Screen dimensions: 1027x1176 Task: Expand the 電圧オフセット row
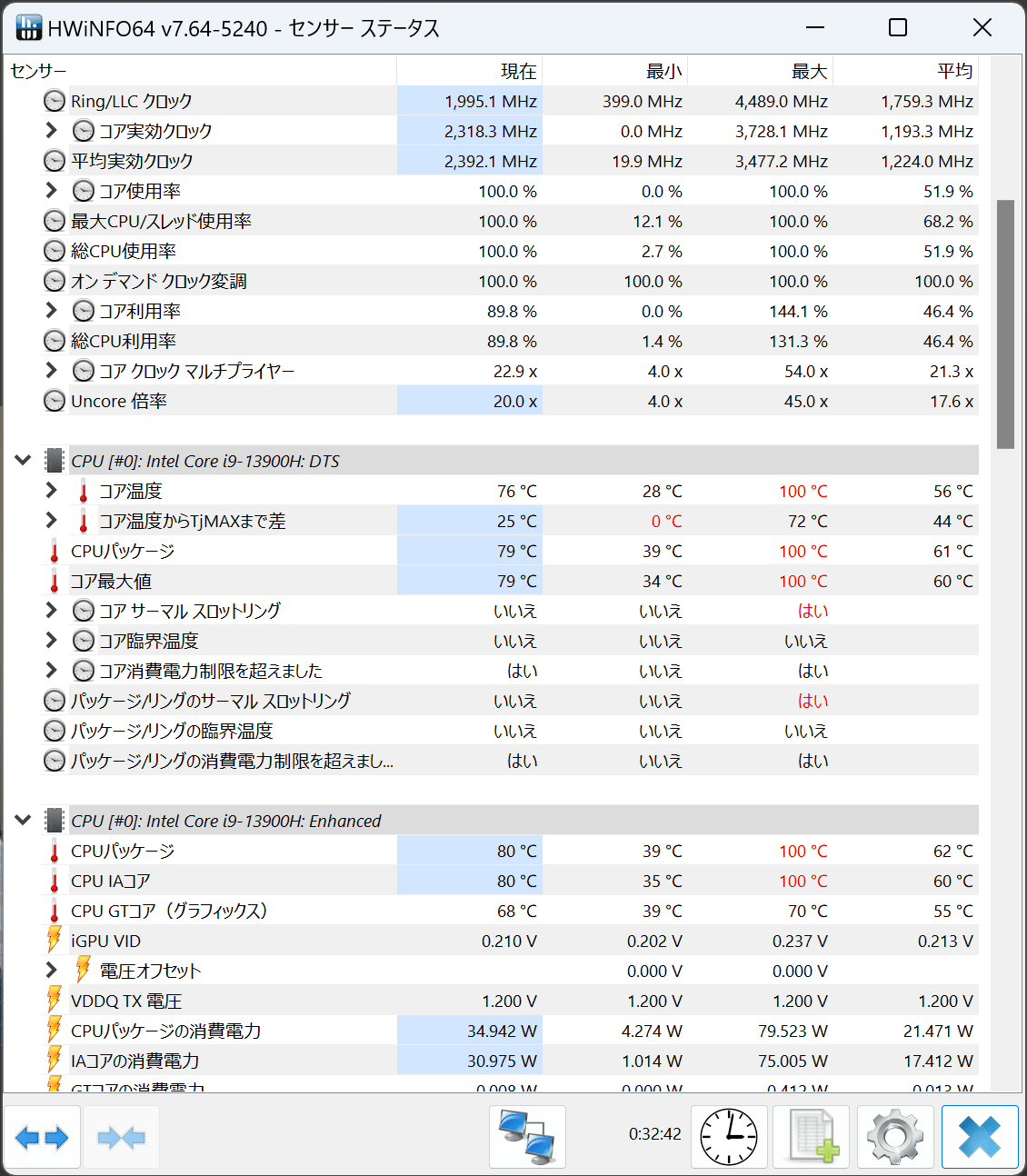[x=51, y=971]
